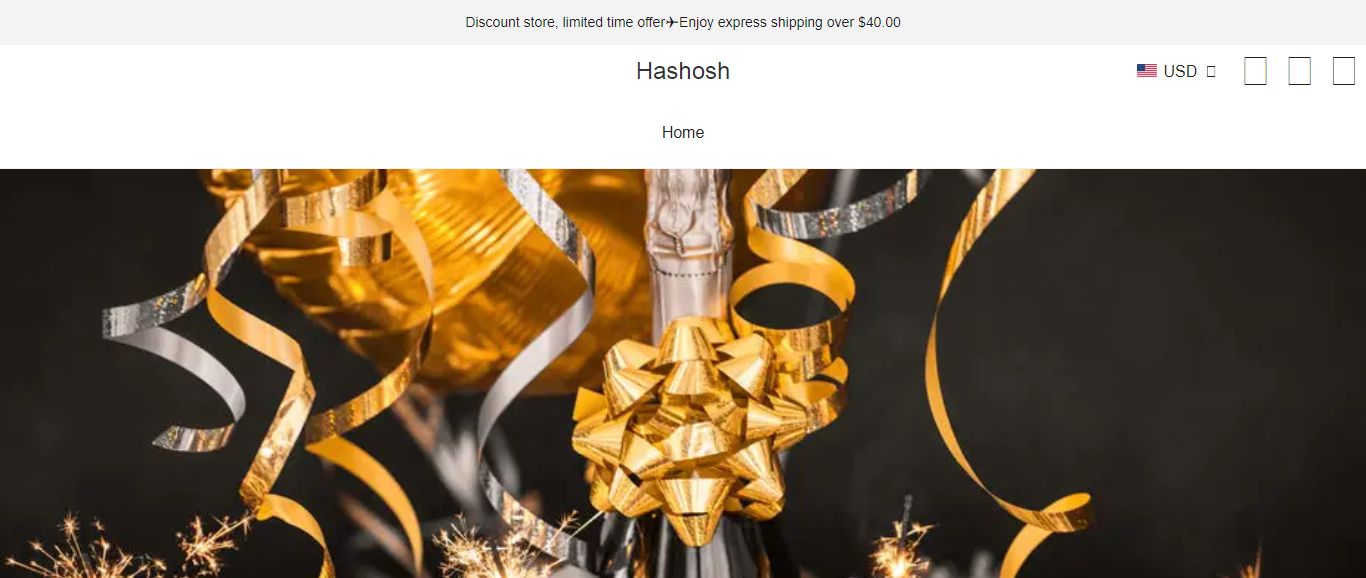Click the first square icon after USD
The width and height of the screenshot is (1366, 578).
click(x=1255, y=71)
